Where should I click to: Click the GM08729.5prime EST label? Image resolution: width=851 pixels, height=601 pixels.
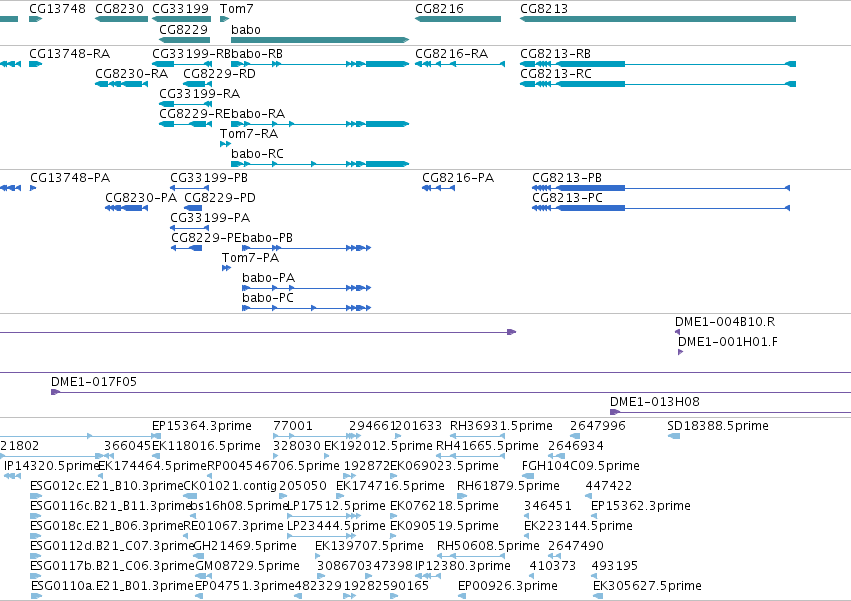point(247,567)
